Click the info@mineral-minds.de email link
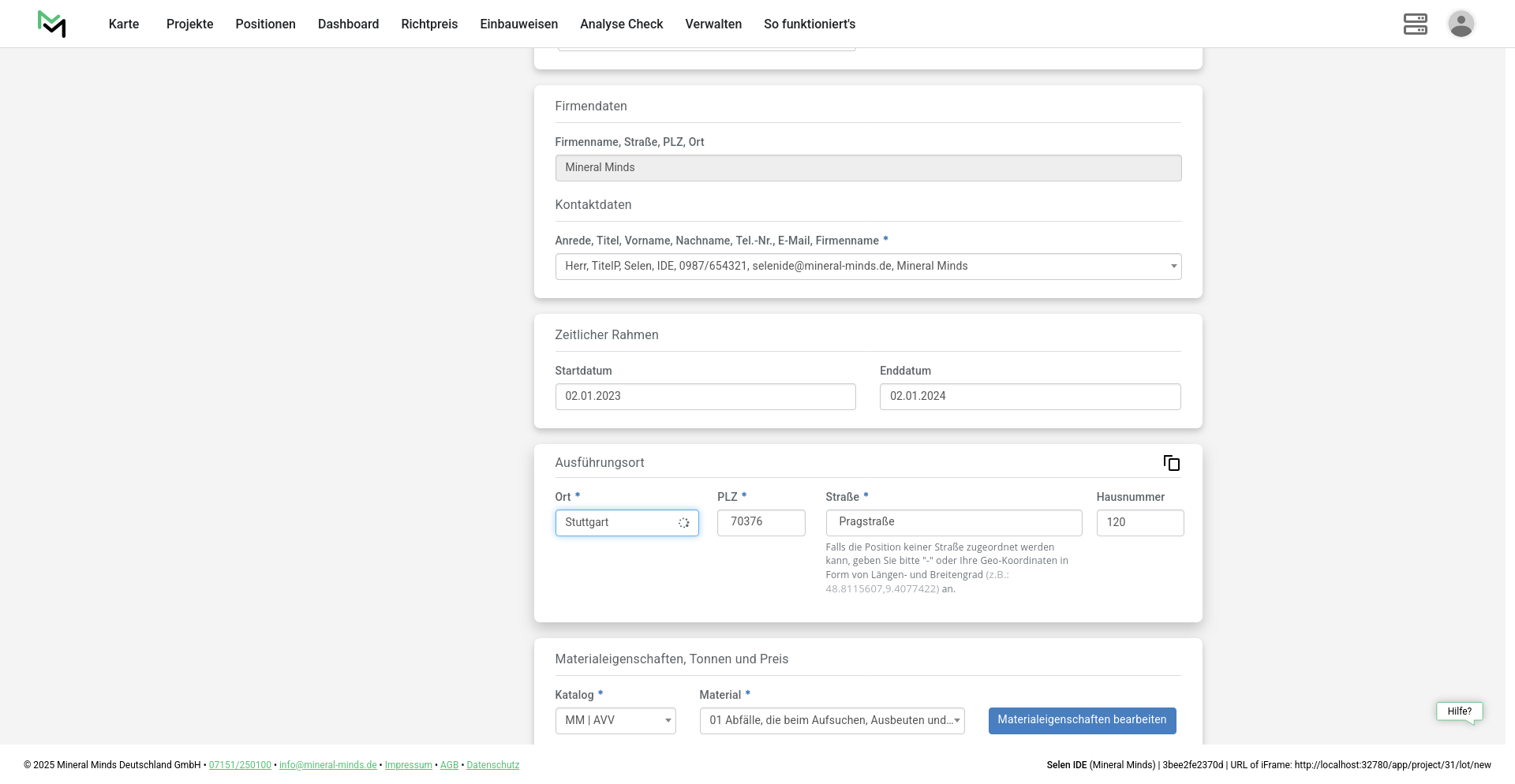Viewport: 1515px width, 784px height. [327, 765]
